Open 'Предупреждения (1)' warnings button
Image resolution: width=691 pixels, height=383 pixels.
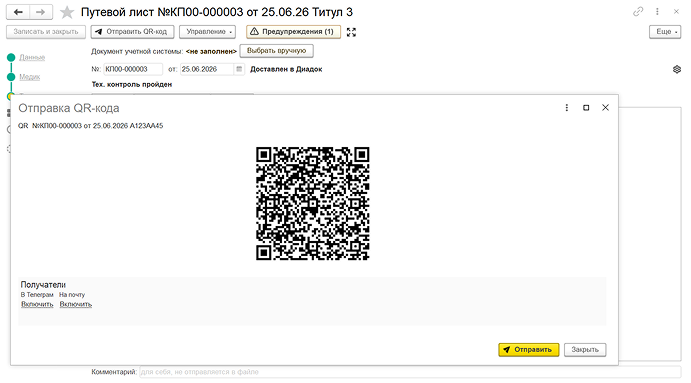pyautogui.click(x=293, y=32)
